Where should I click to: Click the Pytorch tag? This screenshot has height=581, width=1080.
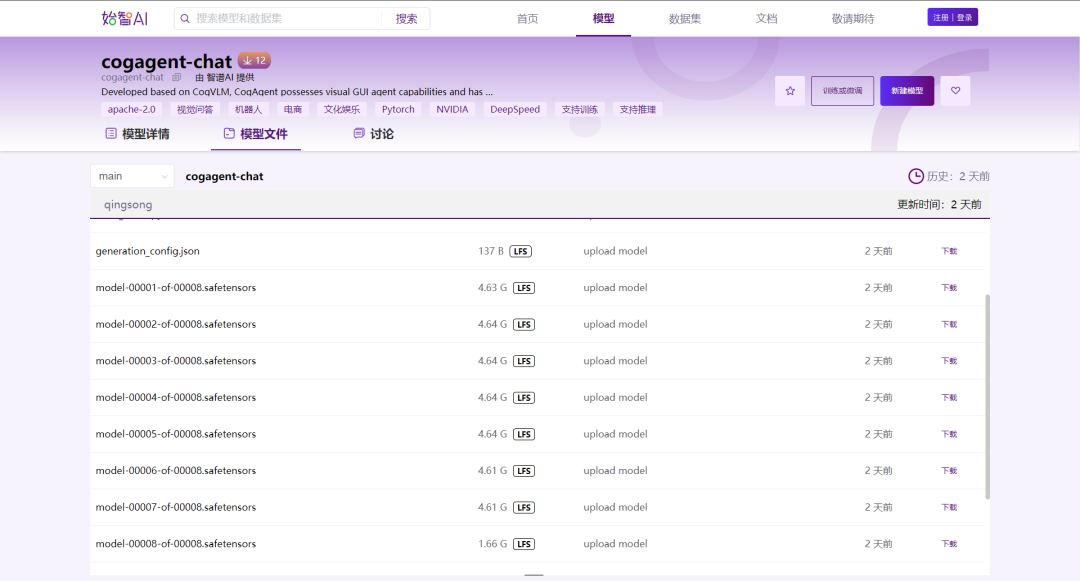398,109
